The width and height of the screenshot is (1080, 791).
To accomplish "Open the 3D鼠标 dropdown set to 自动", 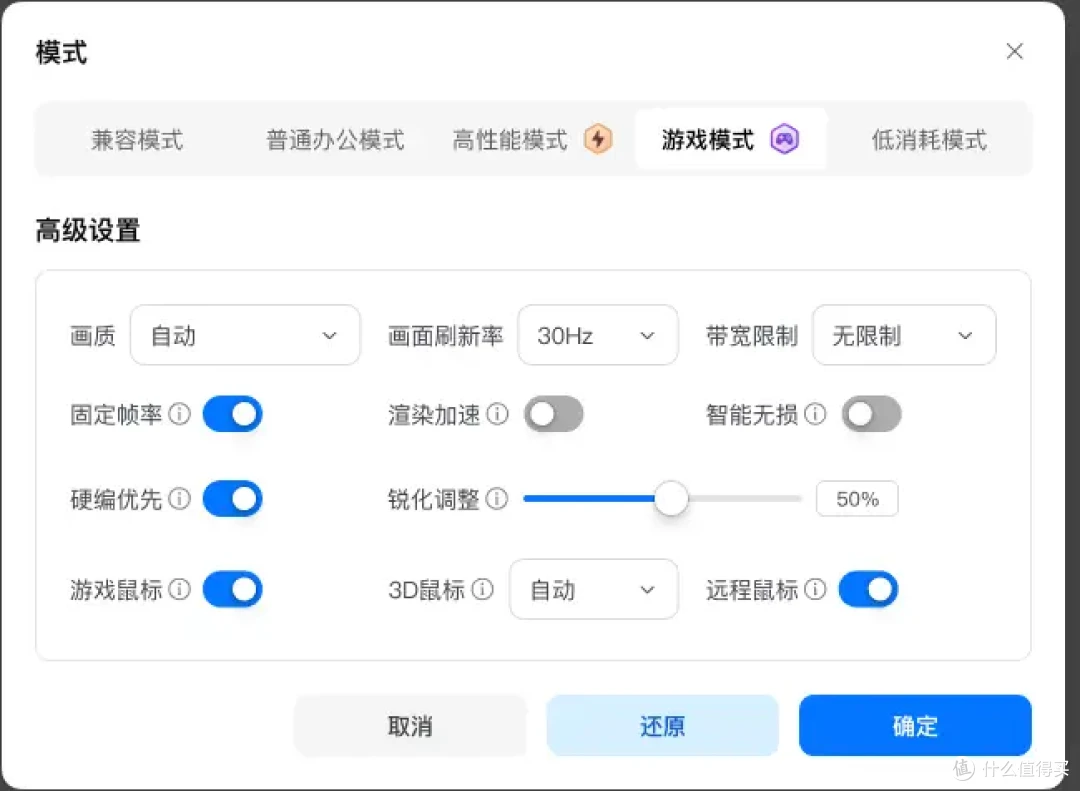I will pos(594,589).
